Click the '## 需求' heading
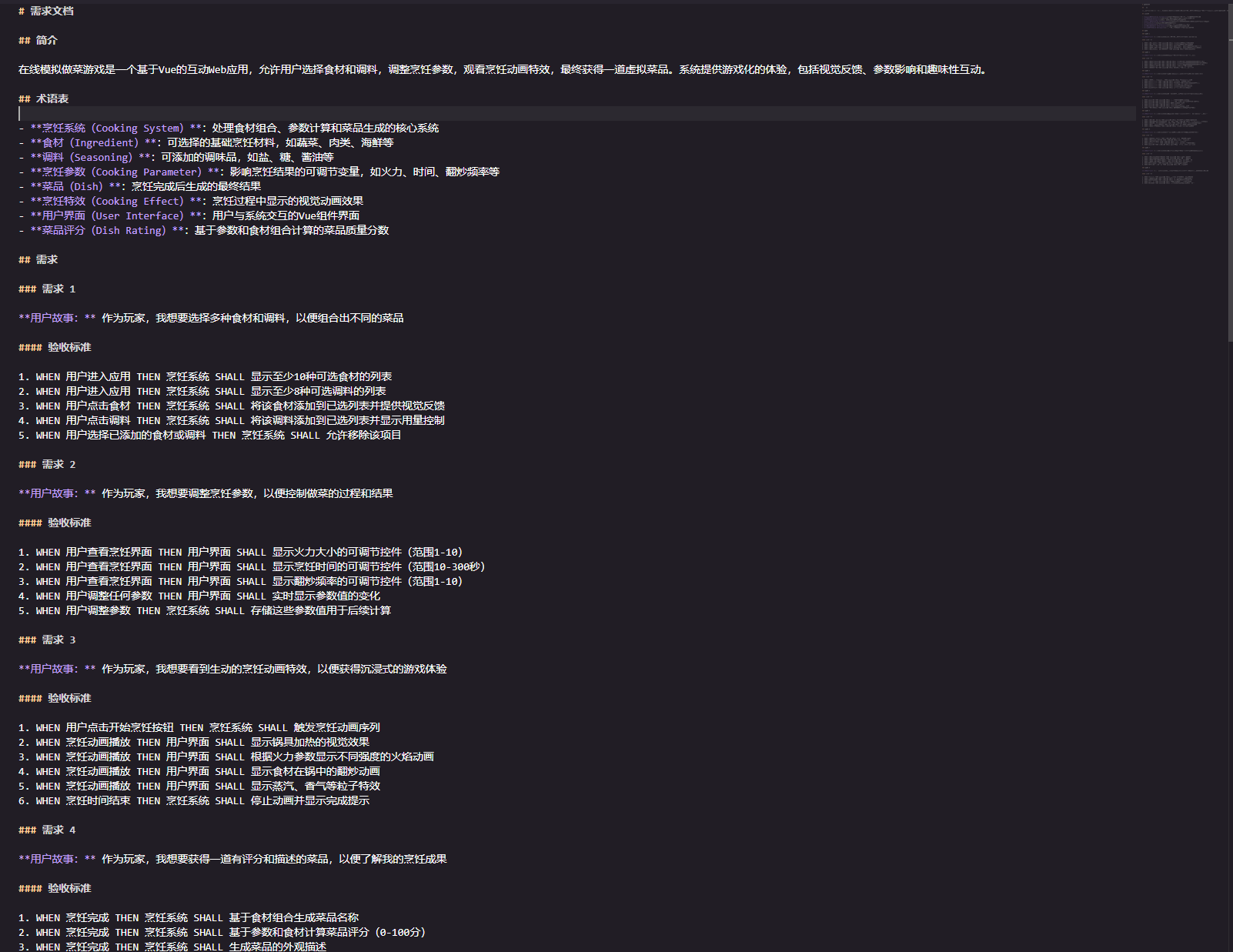This screenshot has height=952, width=1233. coord(38,259)
